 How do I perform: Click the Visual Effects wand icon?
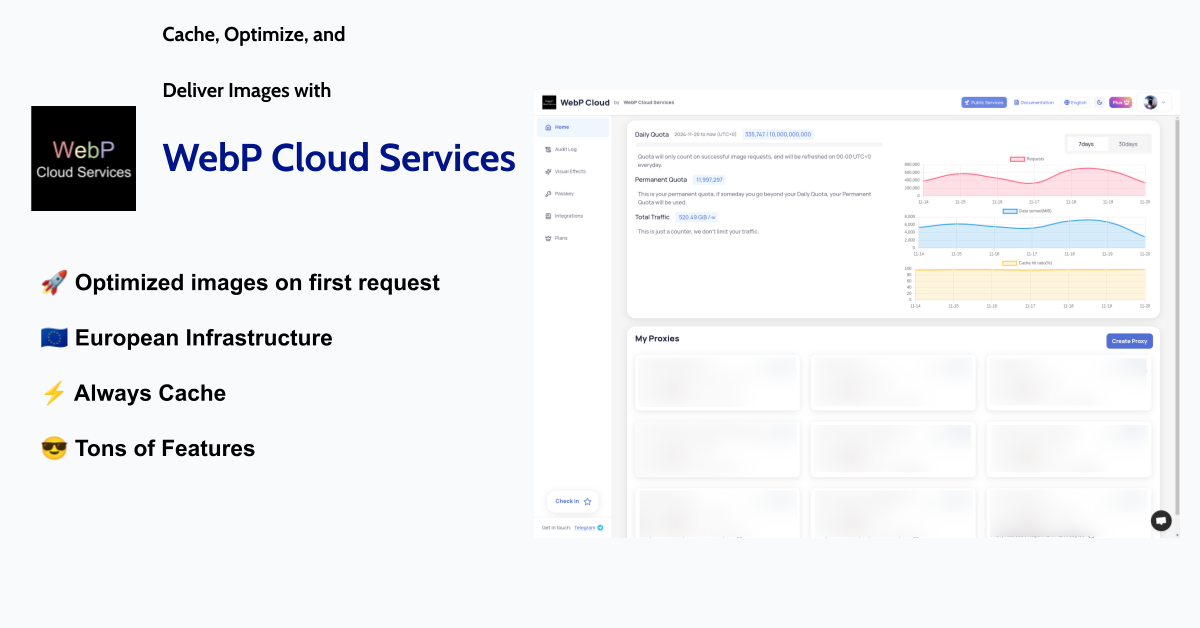[548, 171]
